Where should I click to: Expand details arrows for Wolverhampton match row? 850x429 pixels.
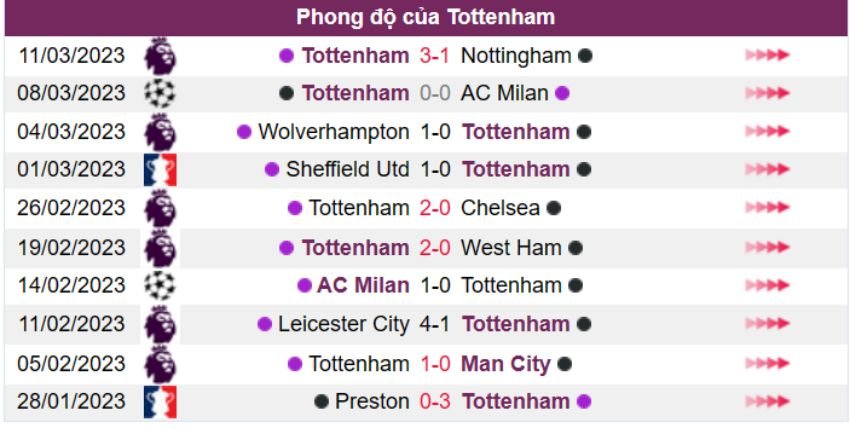(x=767, y=132)
